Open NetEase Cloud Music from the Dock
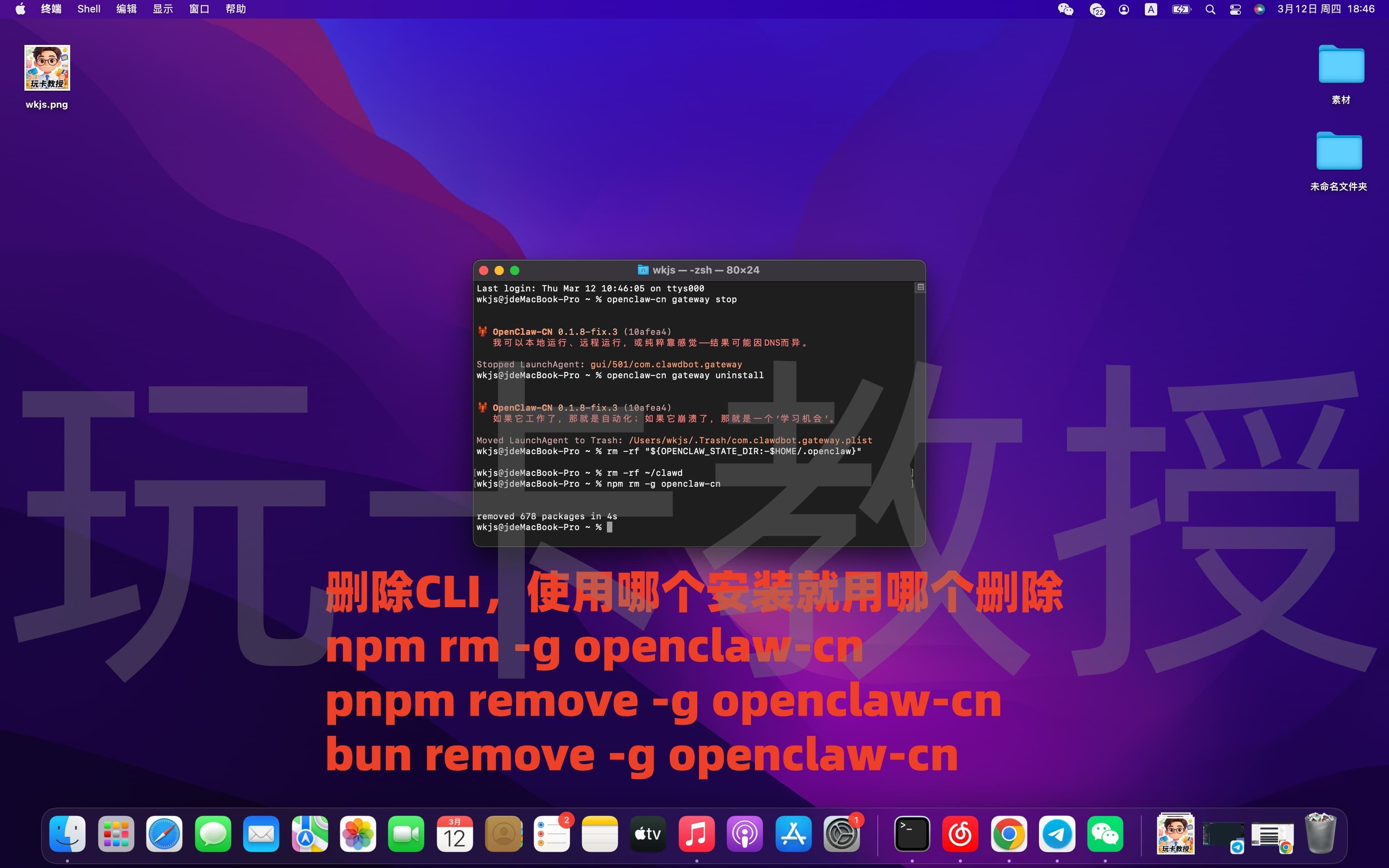 pos(961,834)
